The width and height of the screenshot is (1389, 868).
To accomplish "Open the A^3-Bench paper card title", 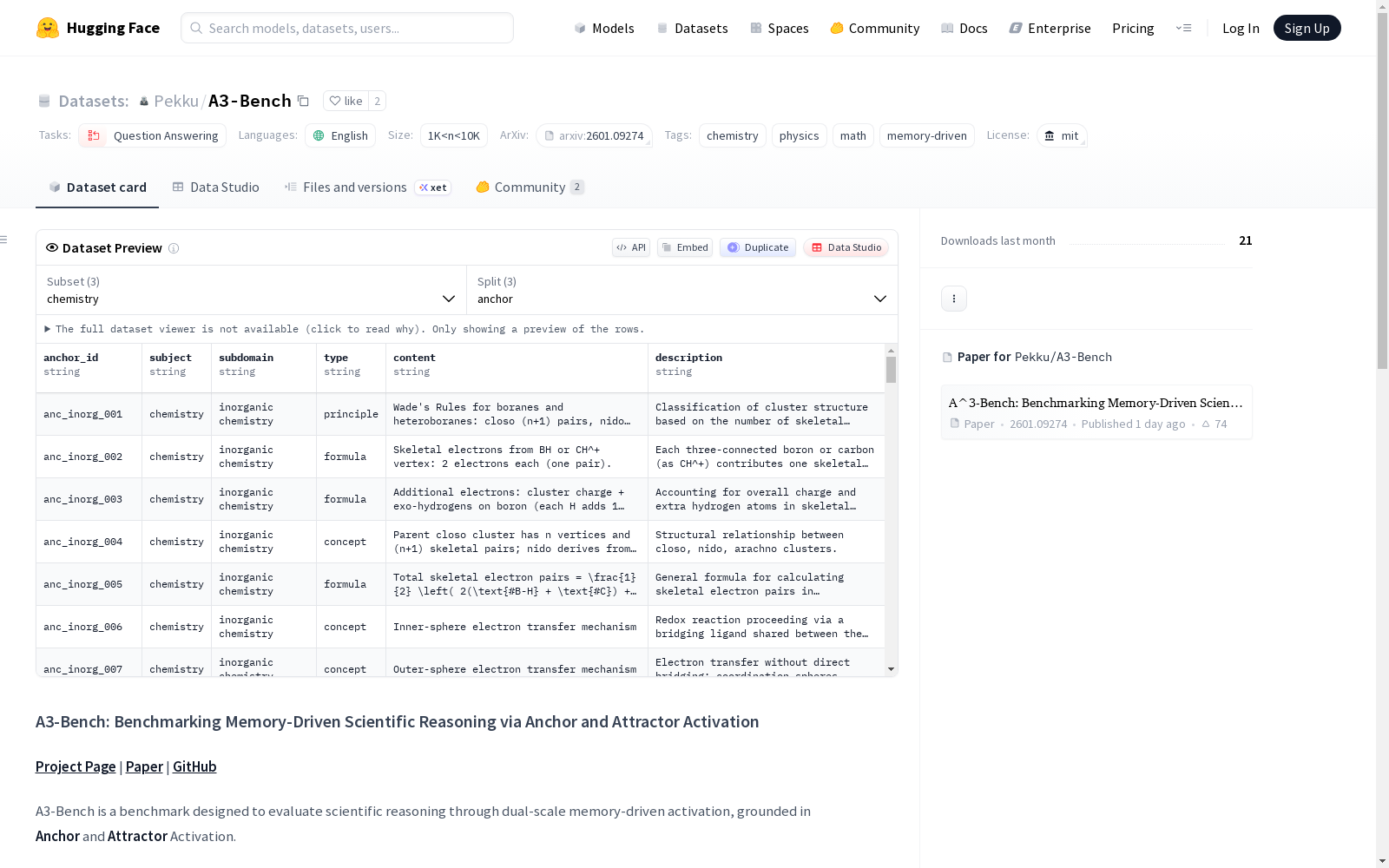I will click(1096, 403).
